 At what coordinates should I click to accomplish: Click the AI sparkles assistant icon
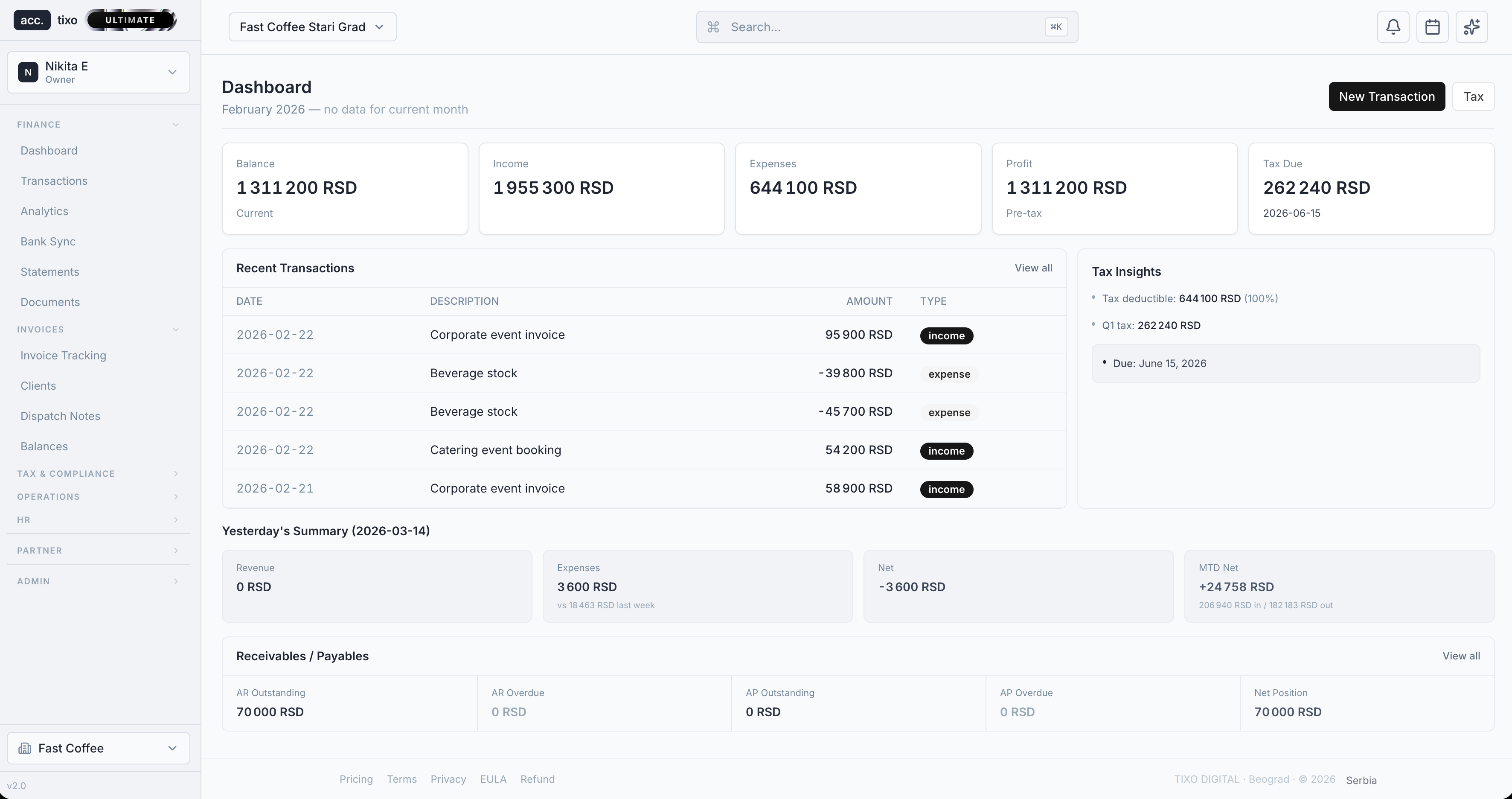[1472, 26]
